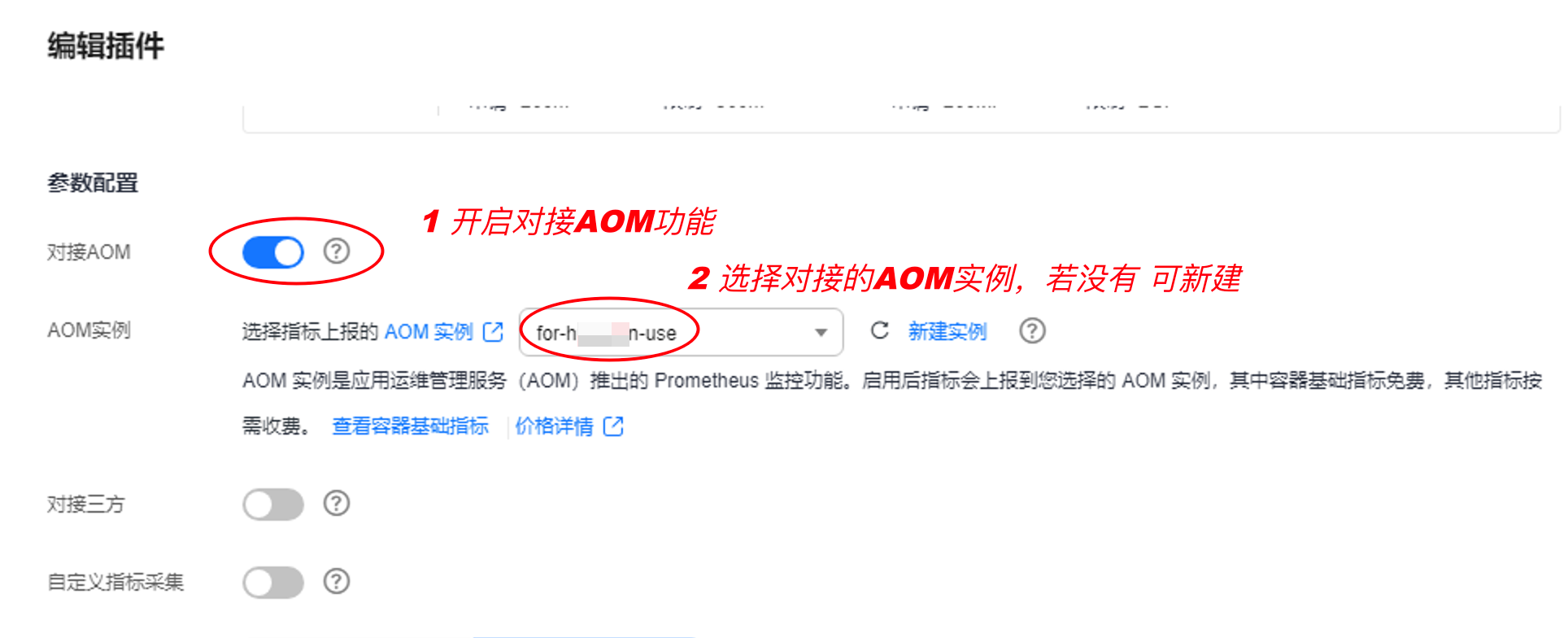This screenshot has height=638, width=1568.
Task: Open the AOM instance dropdown
Action: coord(681,332)
